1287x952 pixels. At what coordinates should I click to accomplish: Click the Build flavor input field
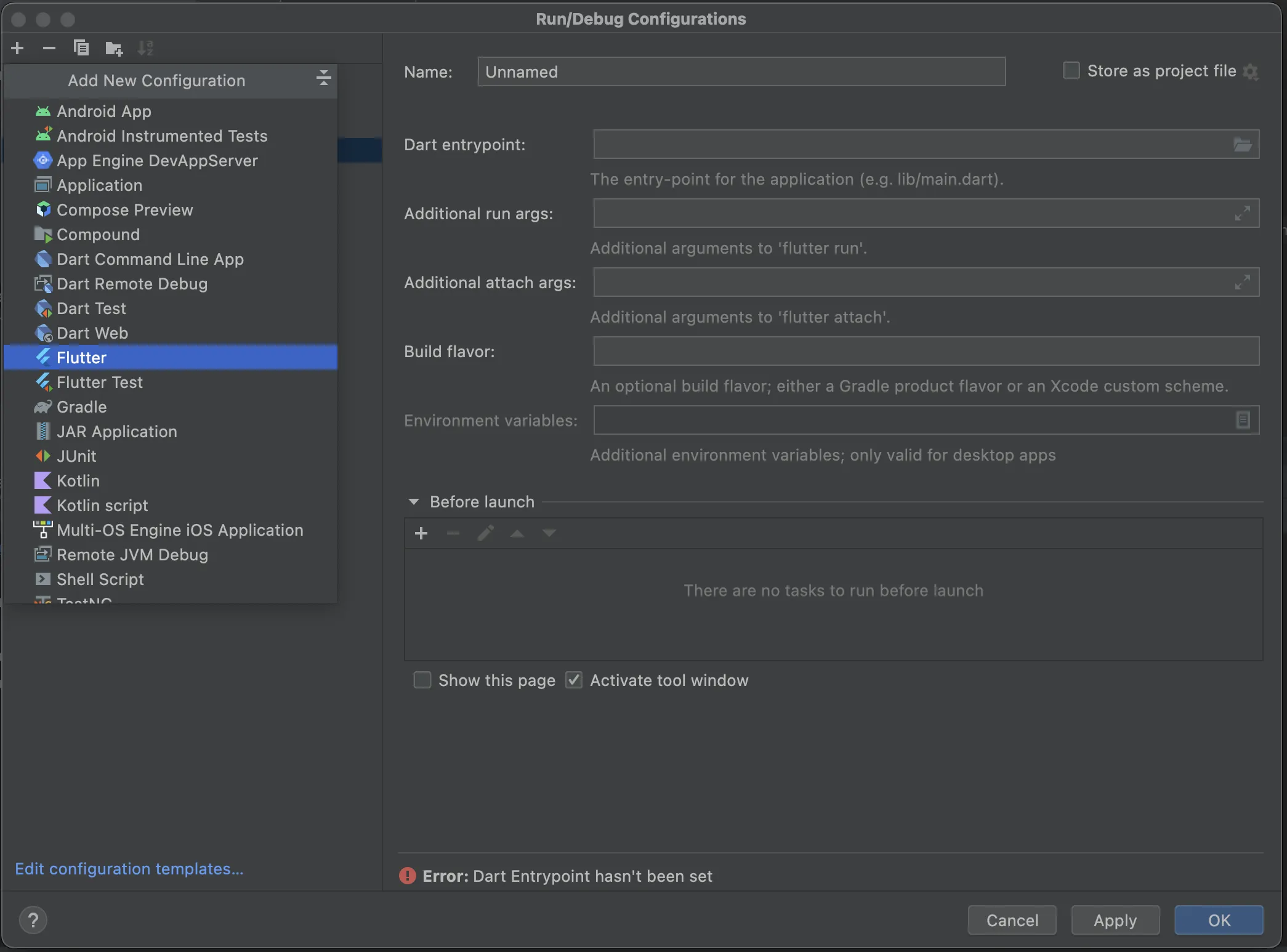coord(926,352)
